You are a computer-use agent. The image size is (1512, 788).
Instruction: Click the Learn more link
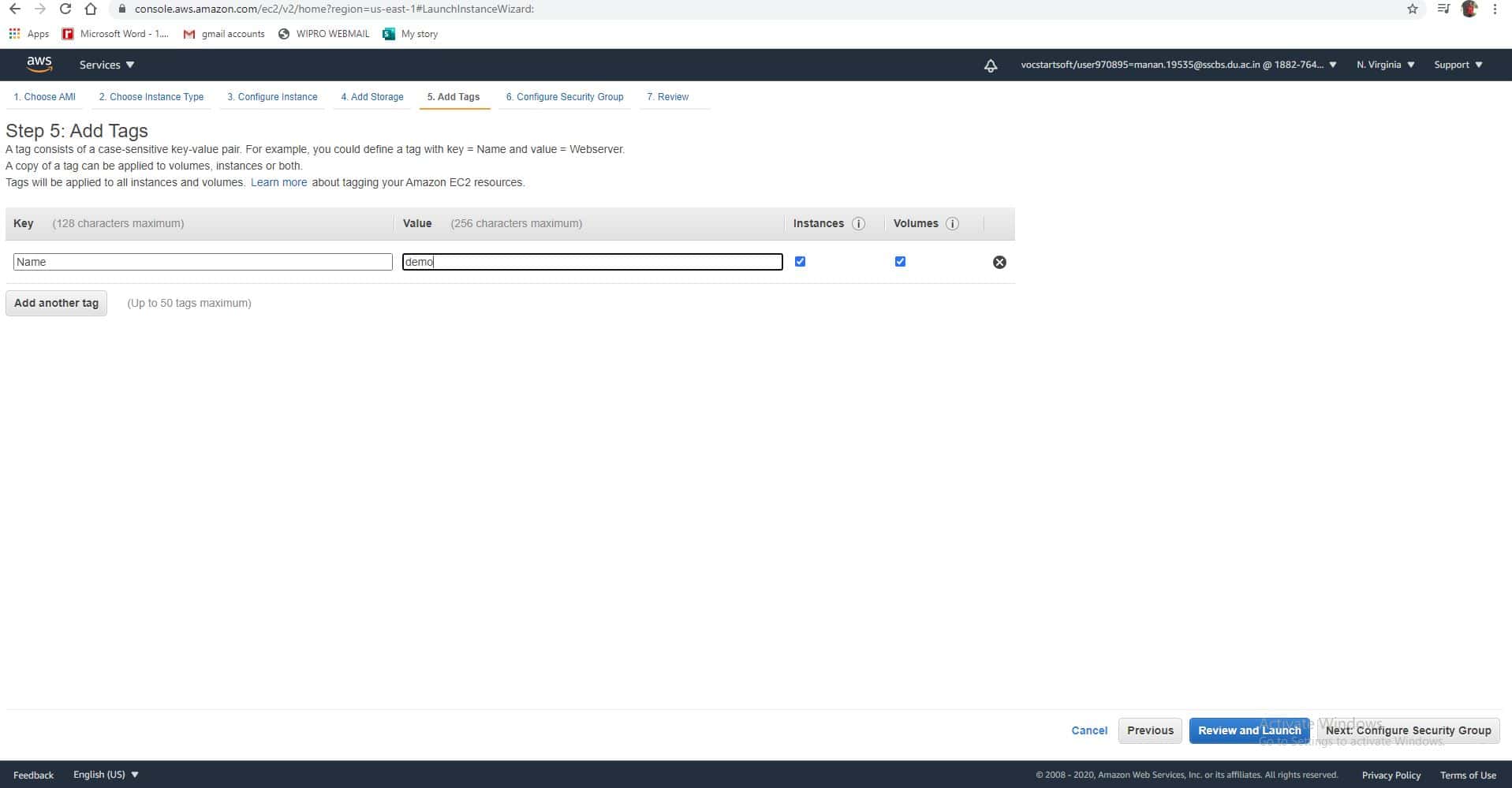coord(278,182)
